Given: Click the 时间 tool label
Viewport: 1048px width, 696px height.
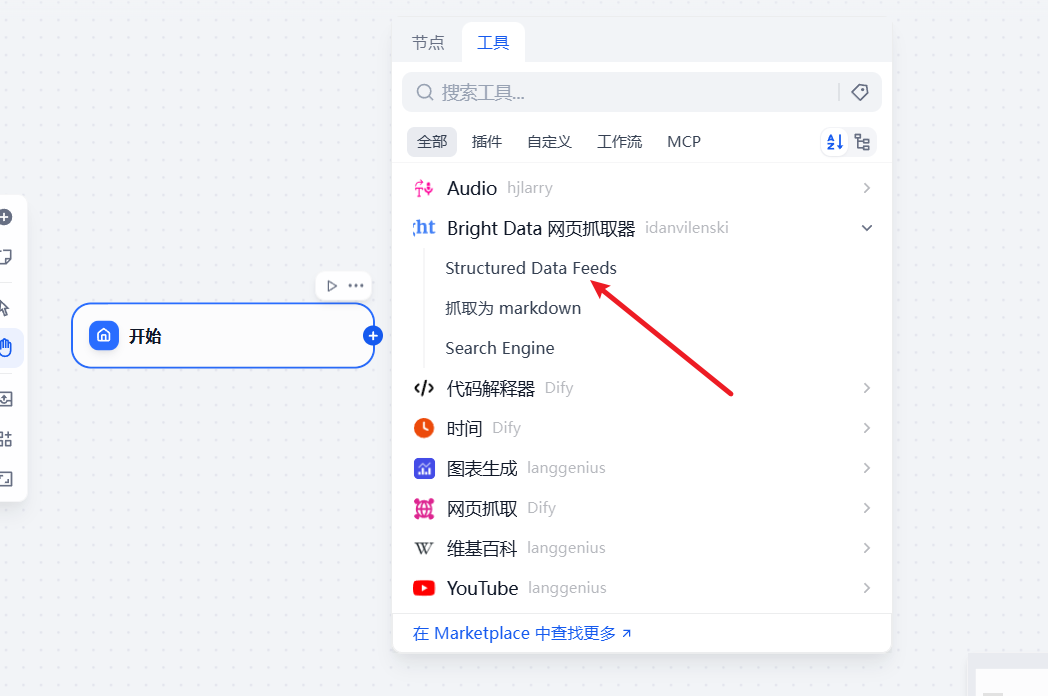Looking at the screenshot, I should [464, 428].
